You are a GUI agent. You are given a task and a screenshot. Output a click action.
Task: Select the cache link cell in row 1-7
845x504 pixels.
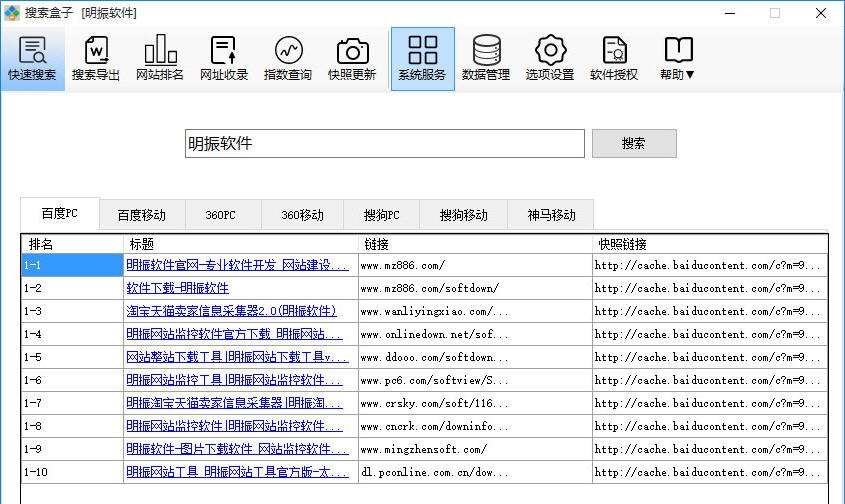[x=710, y=403]
